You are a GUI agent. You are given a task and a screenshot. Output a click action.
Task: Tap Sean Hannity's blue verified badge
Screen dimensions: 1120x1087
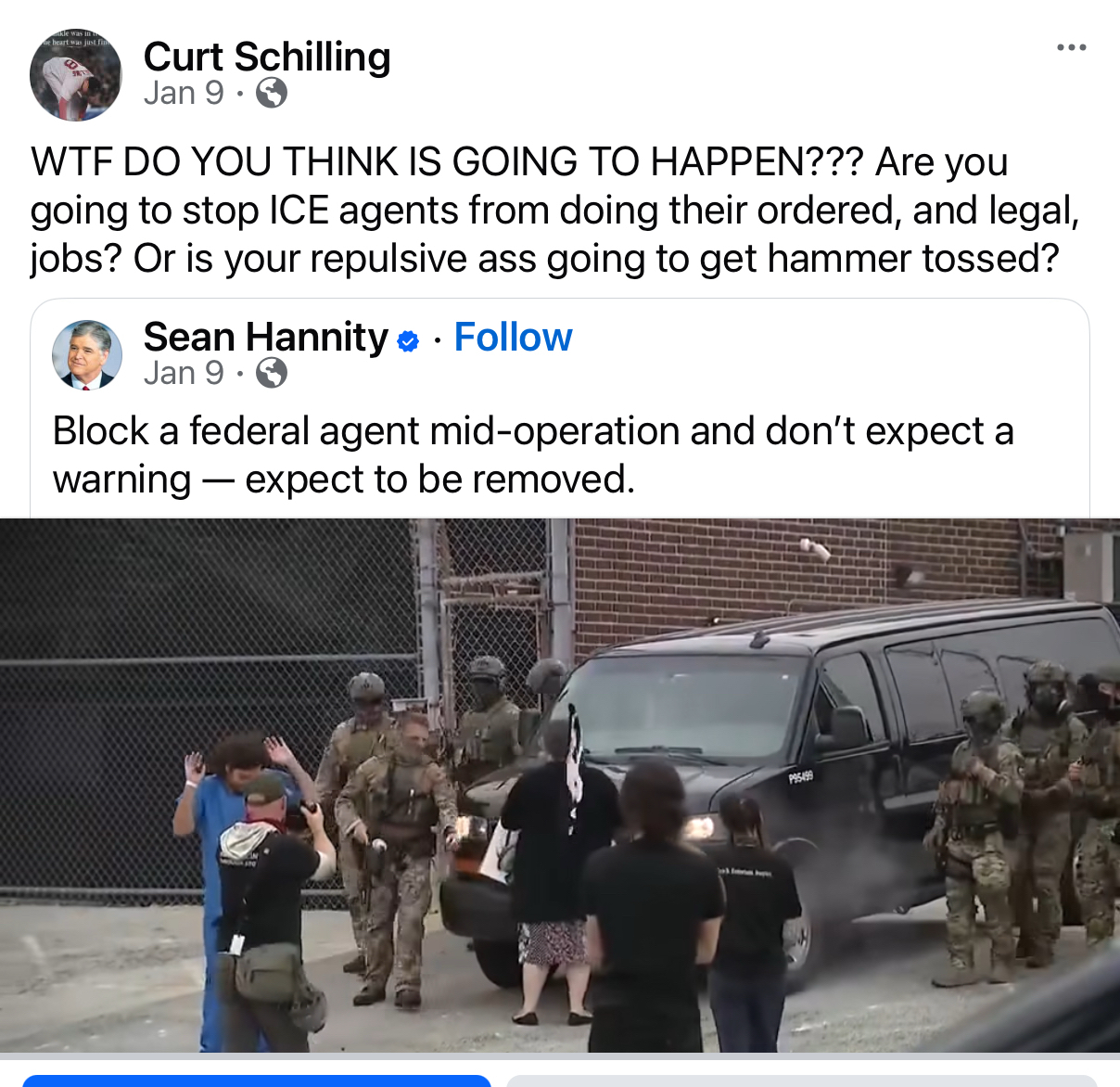(408, 341)
